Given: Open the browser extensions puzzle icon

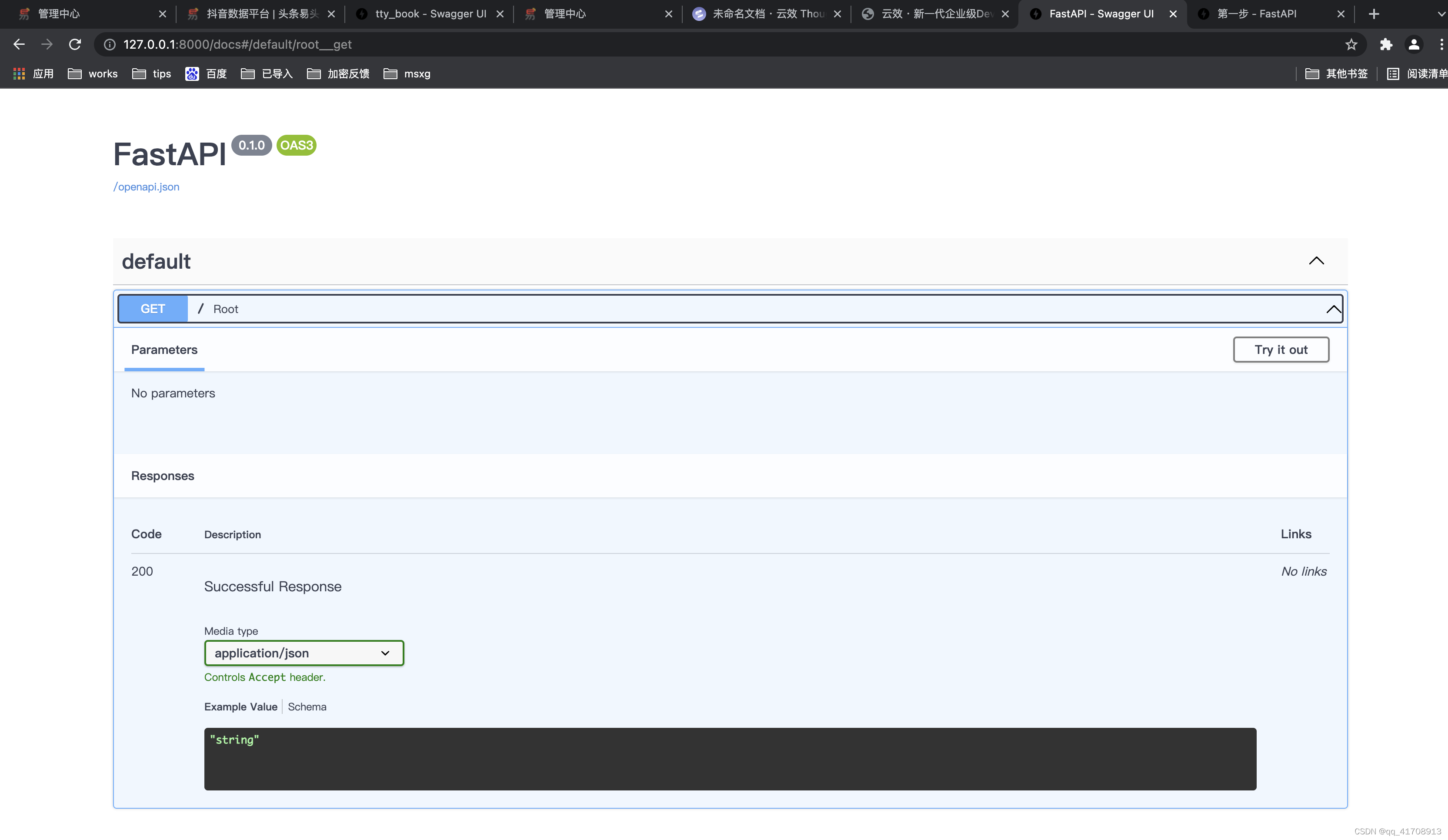Looking at the screenshot, I should (1386, 44).
